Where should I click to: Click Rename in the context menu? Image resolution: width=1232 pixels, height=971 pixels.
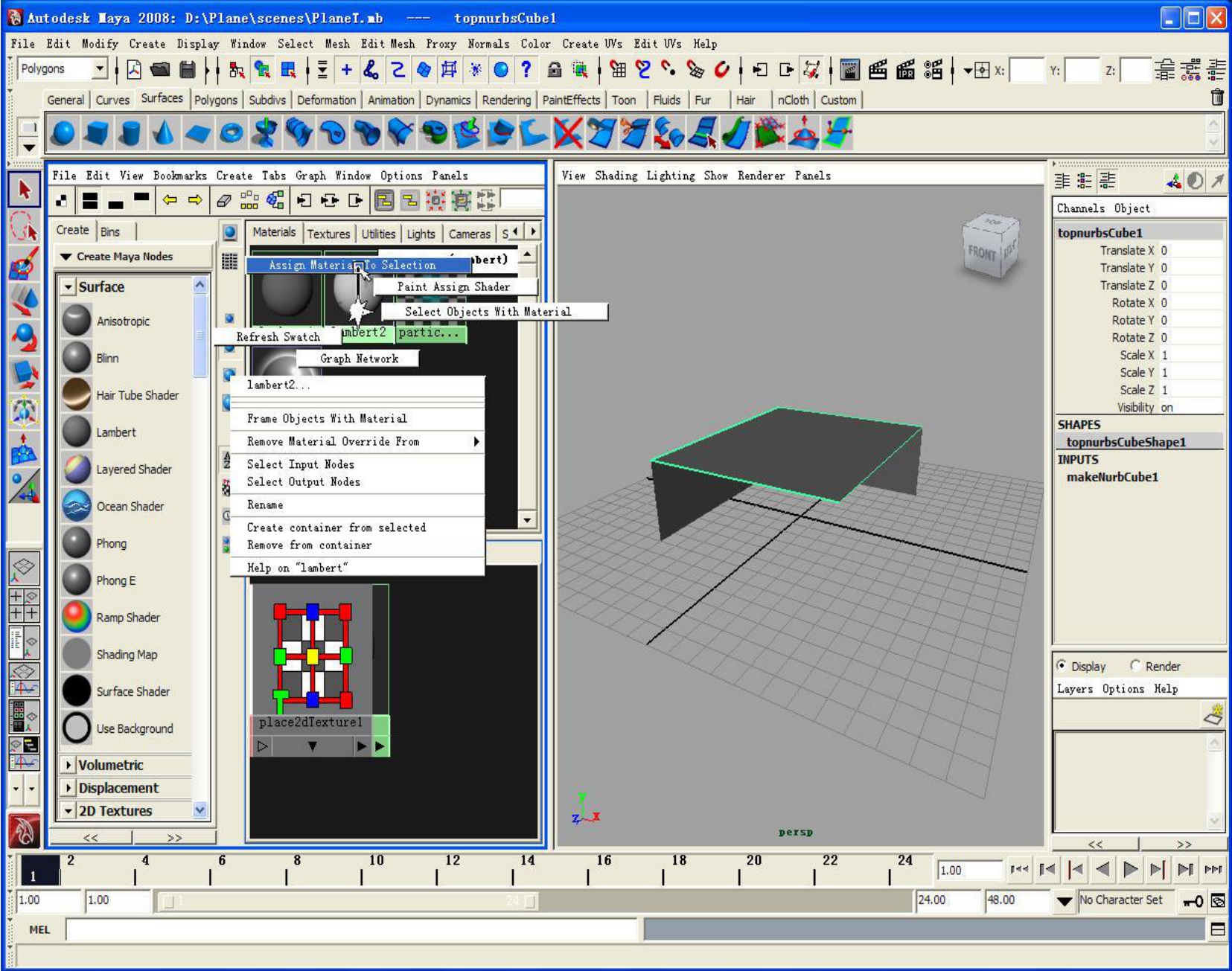(357, 505)
